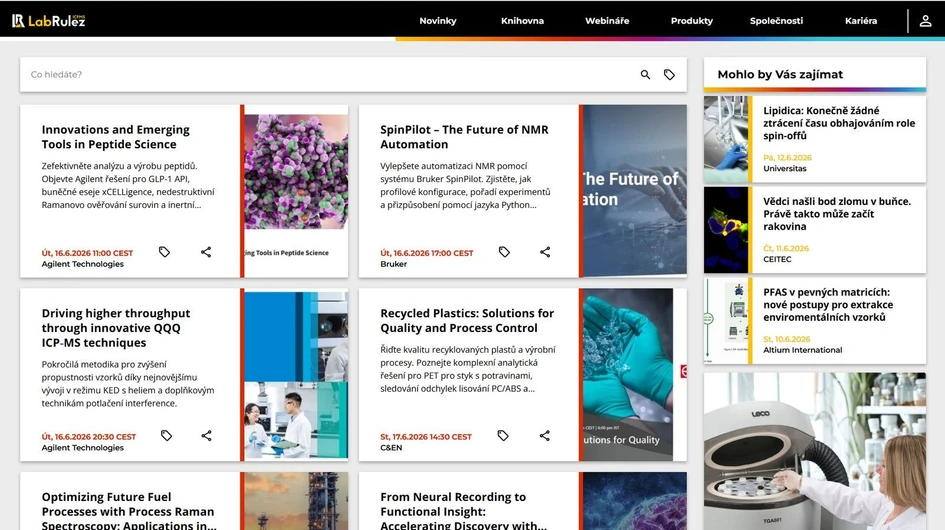The width and height of the screenshot is (945, 530).
Task: Click the SpinPilot 'The Future of' thumbnail
Action: point(635,191)
